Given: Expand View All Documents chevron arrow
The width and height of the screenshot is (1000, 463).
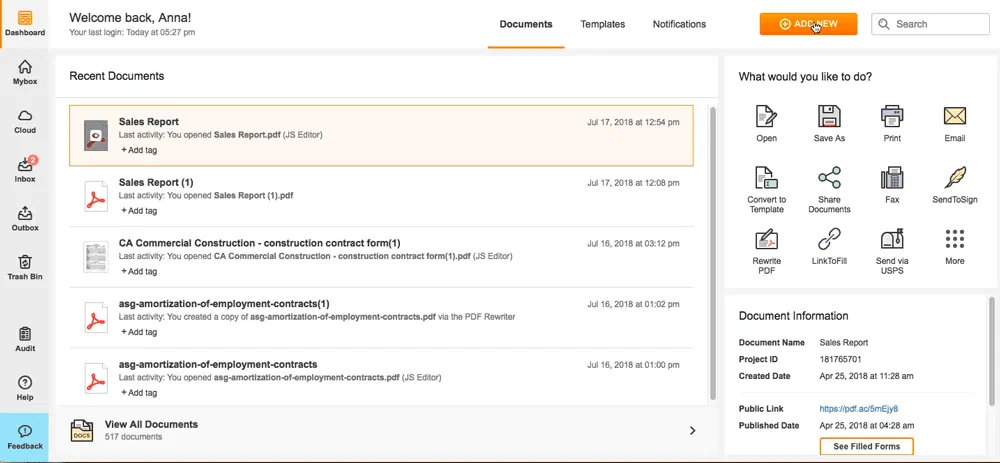Looking at the screenshot, I should tap(692, 431).
